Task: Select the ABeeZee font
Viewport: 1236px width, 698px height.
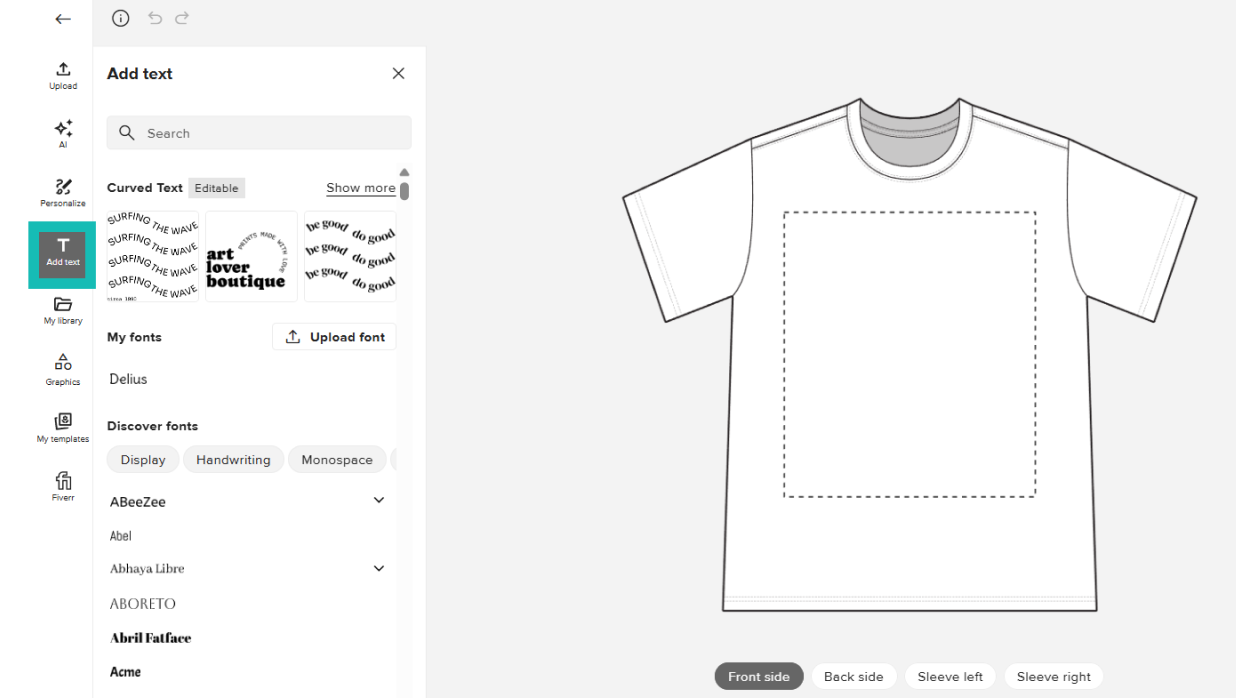Action: point(138,502)
